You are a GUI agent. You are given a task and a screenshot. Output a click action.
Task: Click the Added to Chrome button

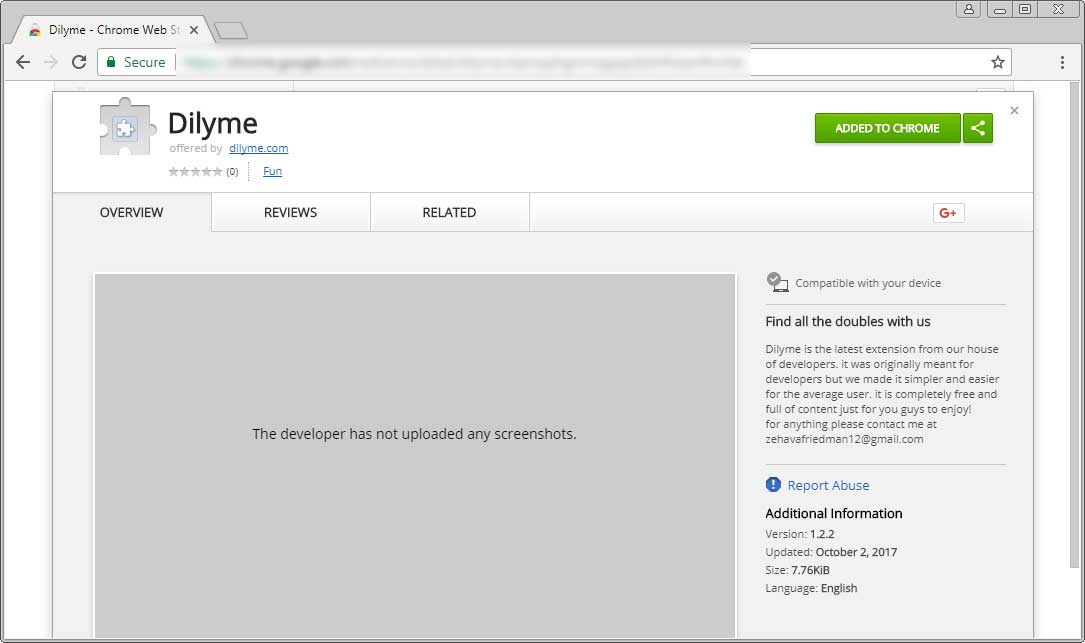tap(887, 128)
